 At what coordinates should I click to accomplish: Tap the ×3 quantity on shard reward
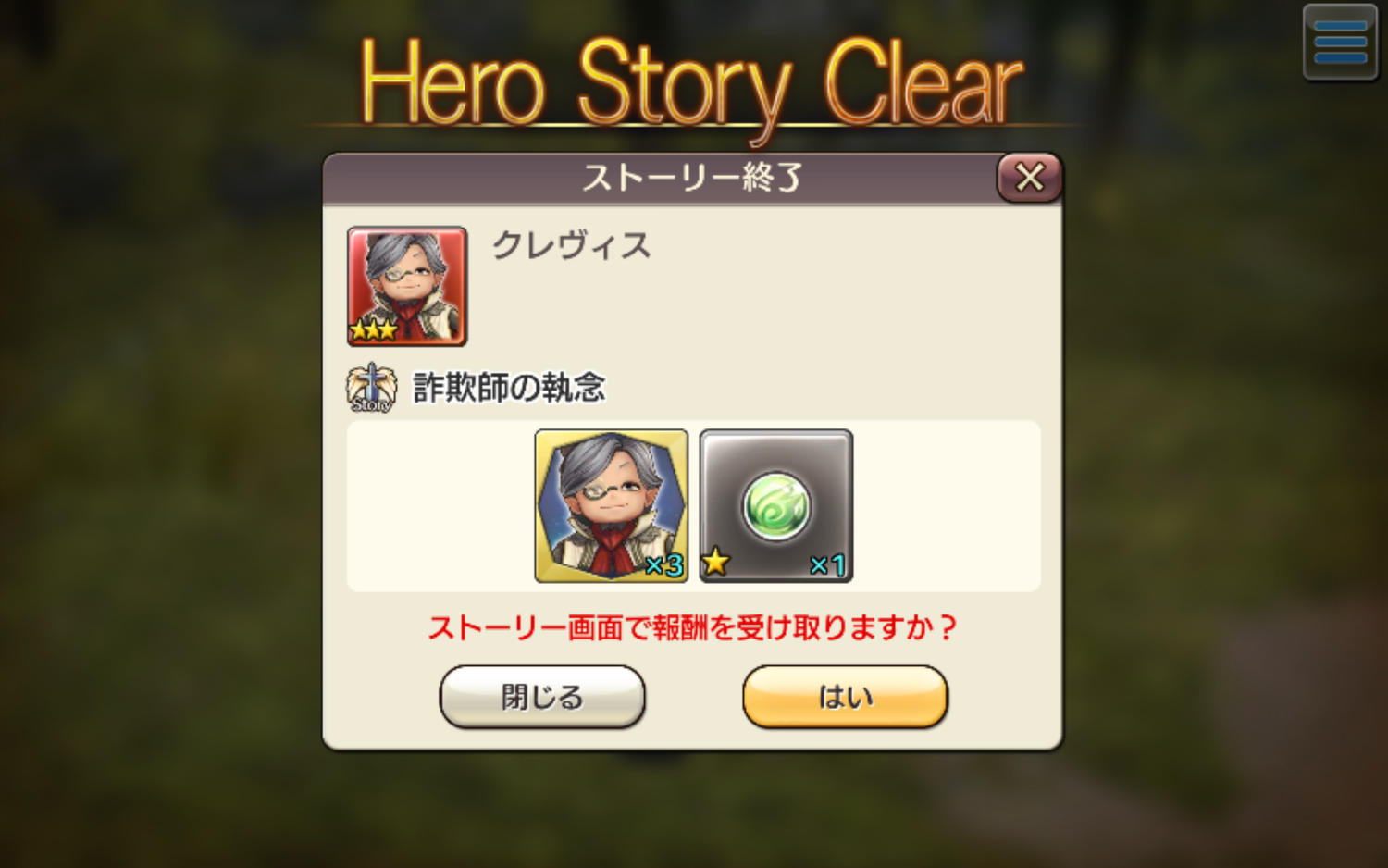tap(663, 565)
